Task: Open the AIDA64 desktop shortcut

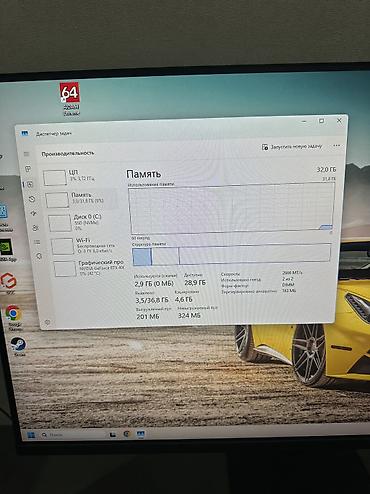Action: (70, 99)
